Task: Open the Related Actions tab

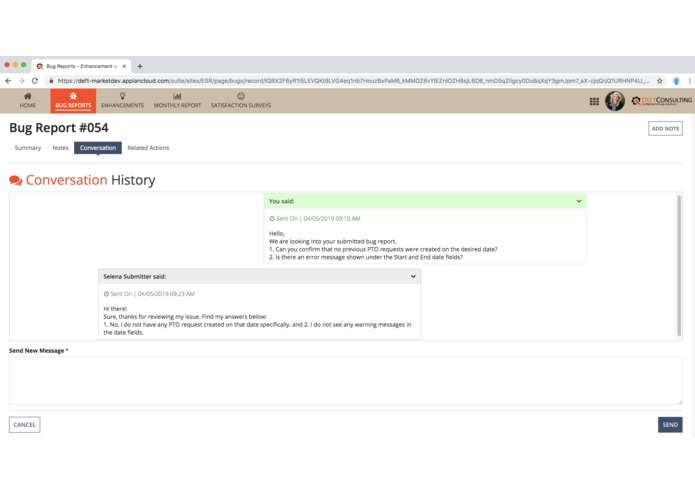Action: coord(148,148)
